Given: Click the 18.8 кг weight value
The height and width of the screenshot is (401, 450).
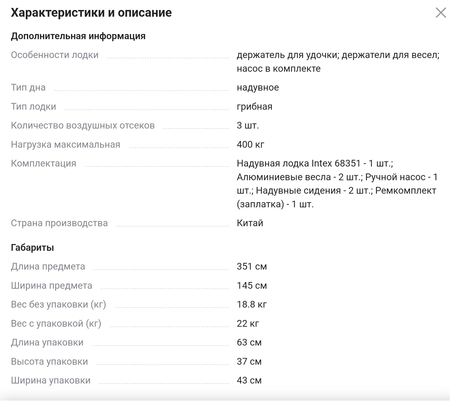Looking at the screenshot, I should coord(252,305).
